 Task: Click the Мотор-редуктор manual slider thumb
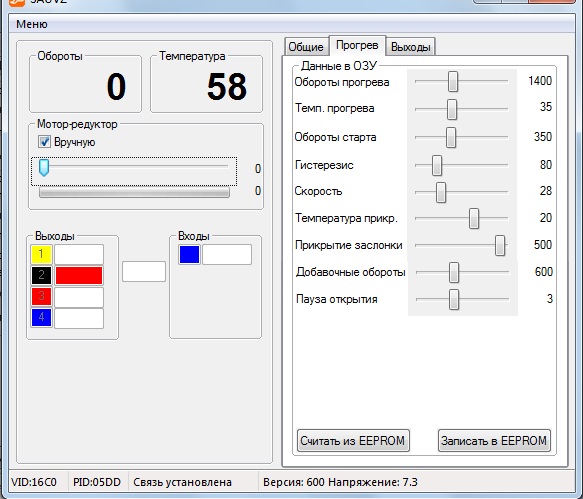pyautogui.click(x=44, y=168)
